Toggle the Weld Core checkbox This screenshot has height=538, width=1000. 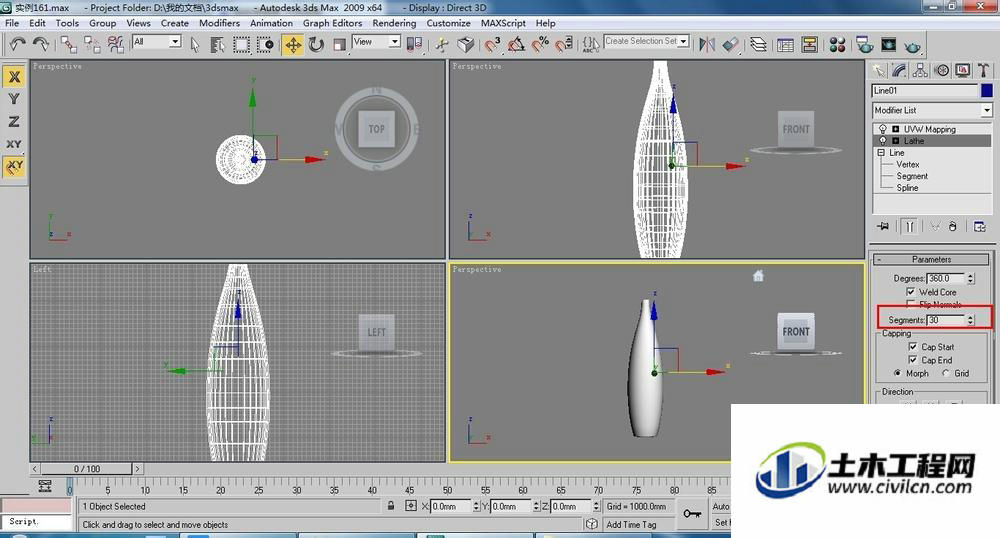click(x=911, y=291)
